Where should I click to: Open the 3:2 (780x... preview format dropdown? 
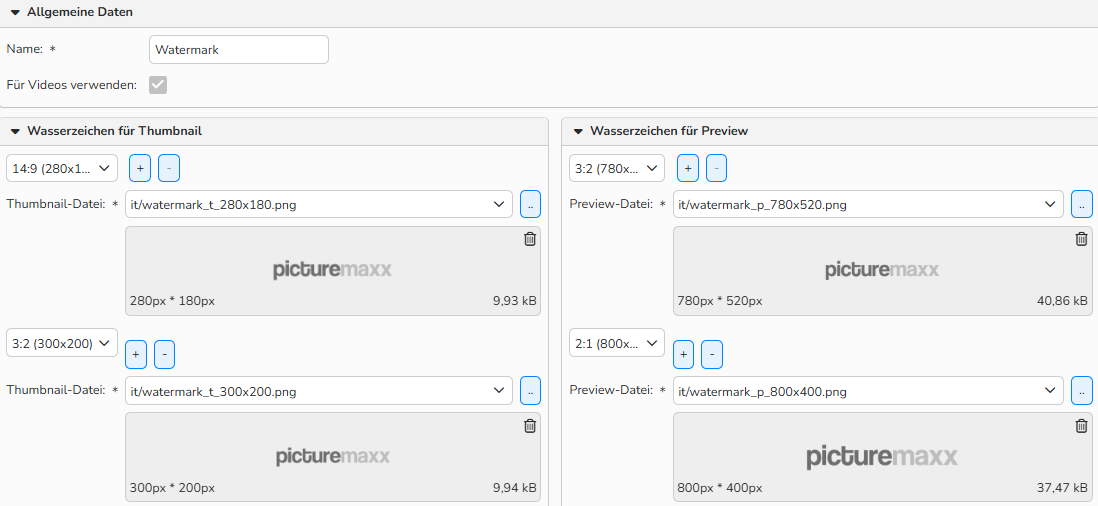pyautogui.click(x=617, y=168)
